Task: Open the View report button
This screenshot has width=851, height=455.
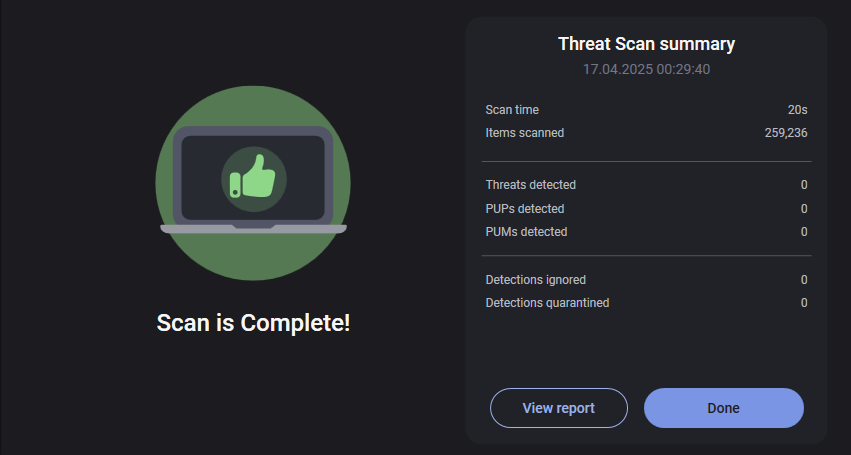Action: [x=558, y=408]
